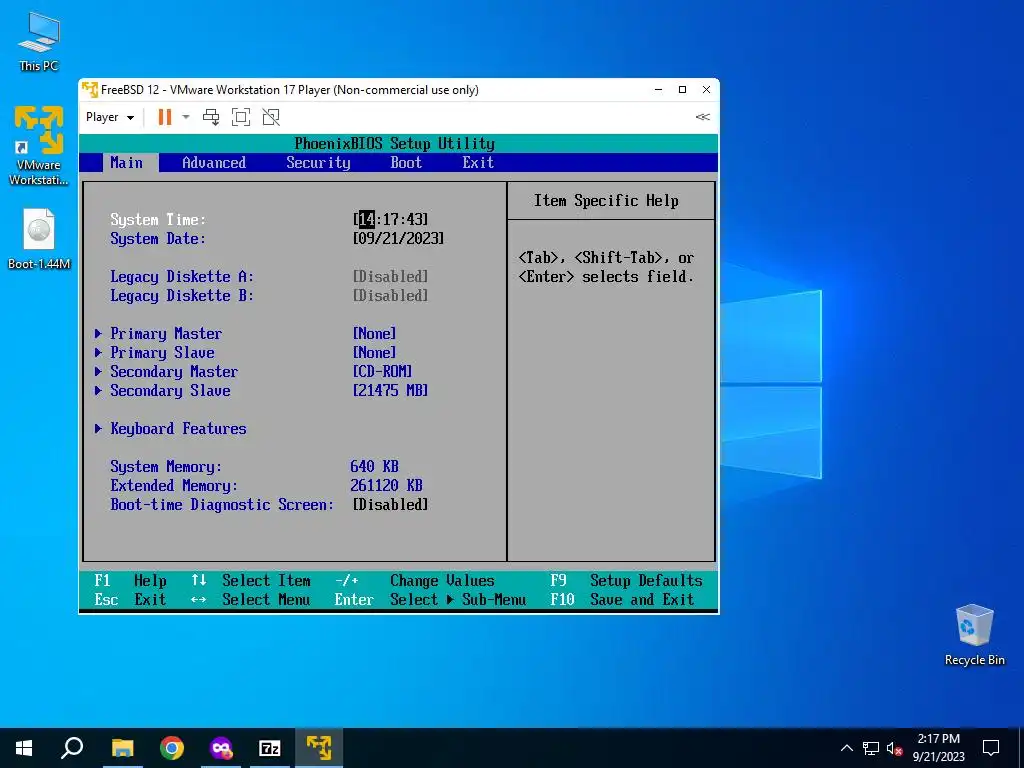
Task: Open the notification center icon
Action: tap(991, 748)
